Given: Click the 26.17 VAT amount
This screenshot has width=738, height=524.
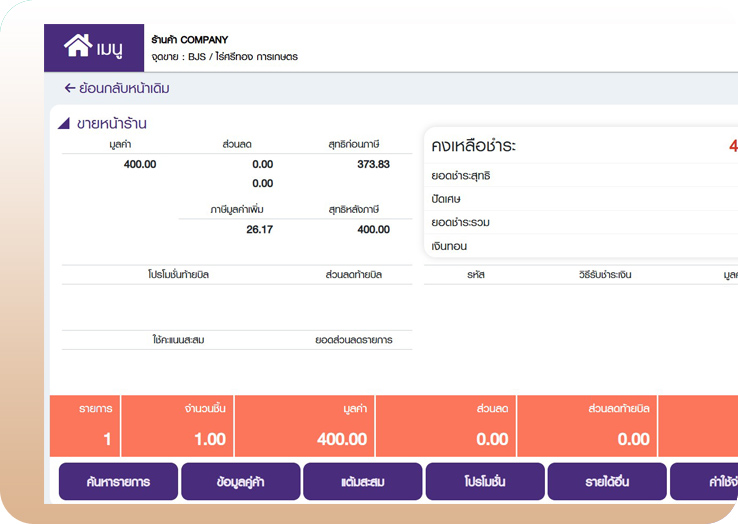Looking at the screenshot, I should point(259,229).
